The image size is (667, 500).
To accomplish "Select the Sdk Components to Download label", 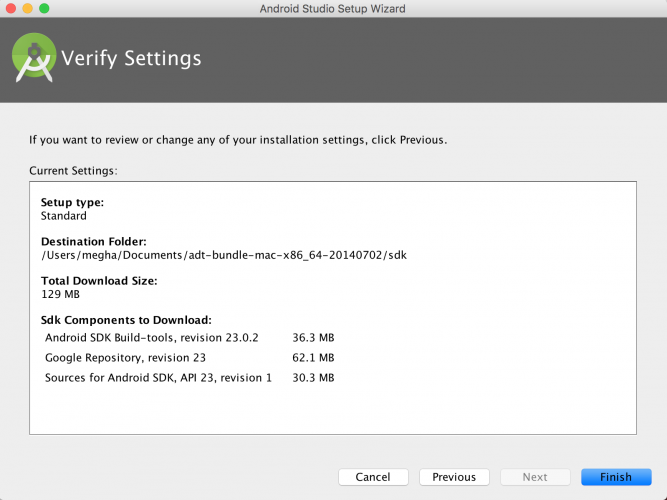I will pos(126,320).
